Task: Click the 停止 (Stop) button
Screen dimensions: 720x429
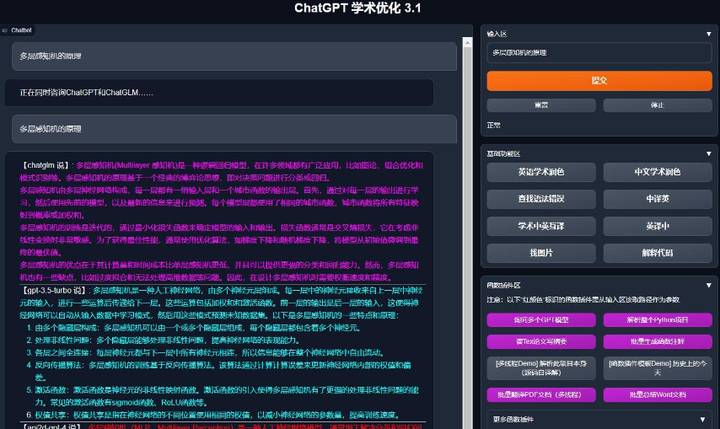Action: 658,105
